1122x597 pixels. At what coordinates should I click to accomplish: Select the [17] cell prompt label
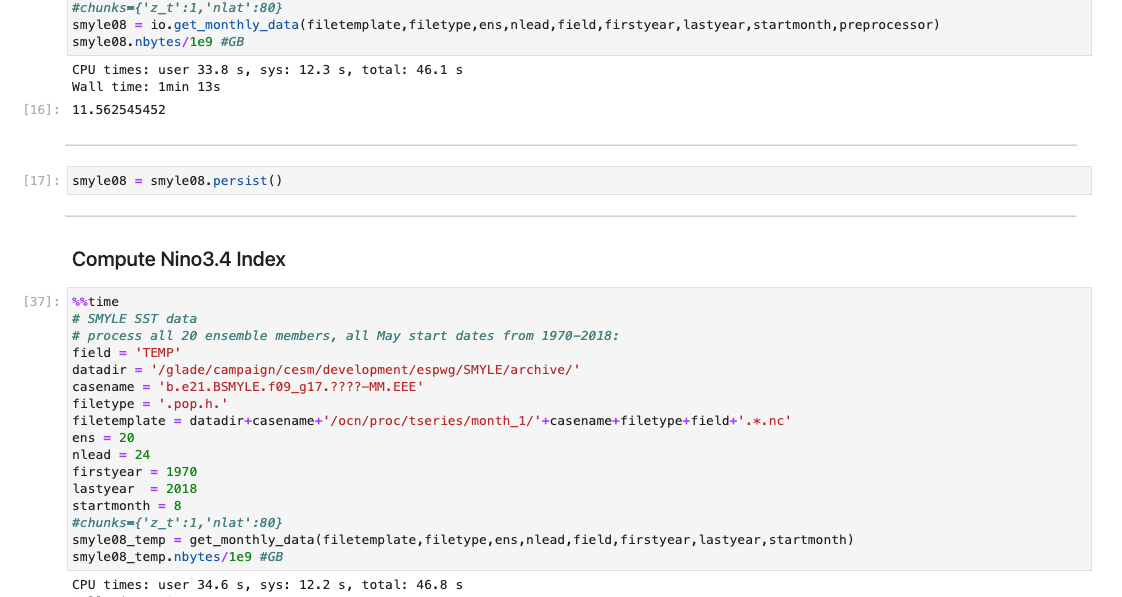pyautogui.click(x=42, y=180)
